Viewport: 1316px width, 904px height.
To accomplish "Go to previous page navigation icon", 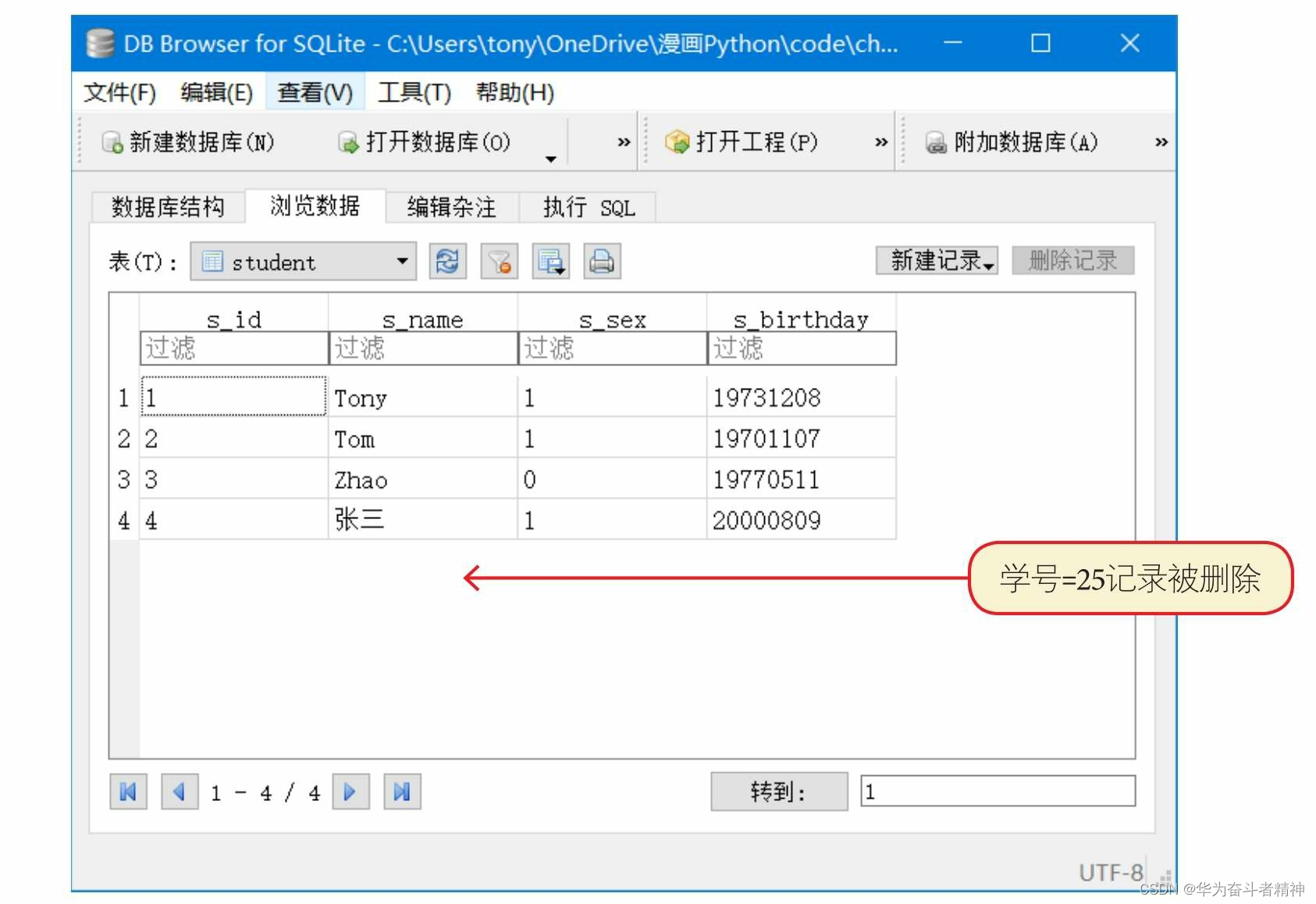I will [x=180, y=792].
